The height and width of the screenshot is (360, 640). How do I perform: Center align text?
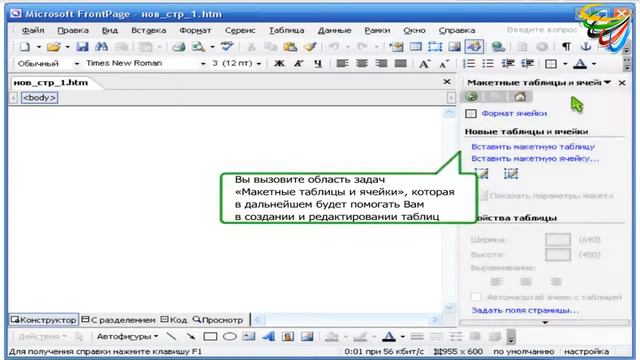pos(362,64)
